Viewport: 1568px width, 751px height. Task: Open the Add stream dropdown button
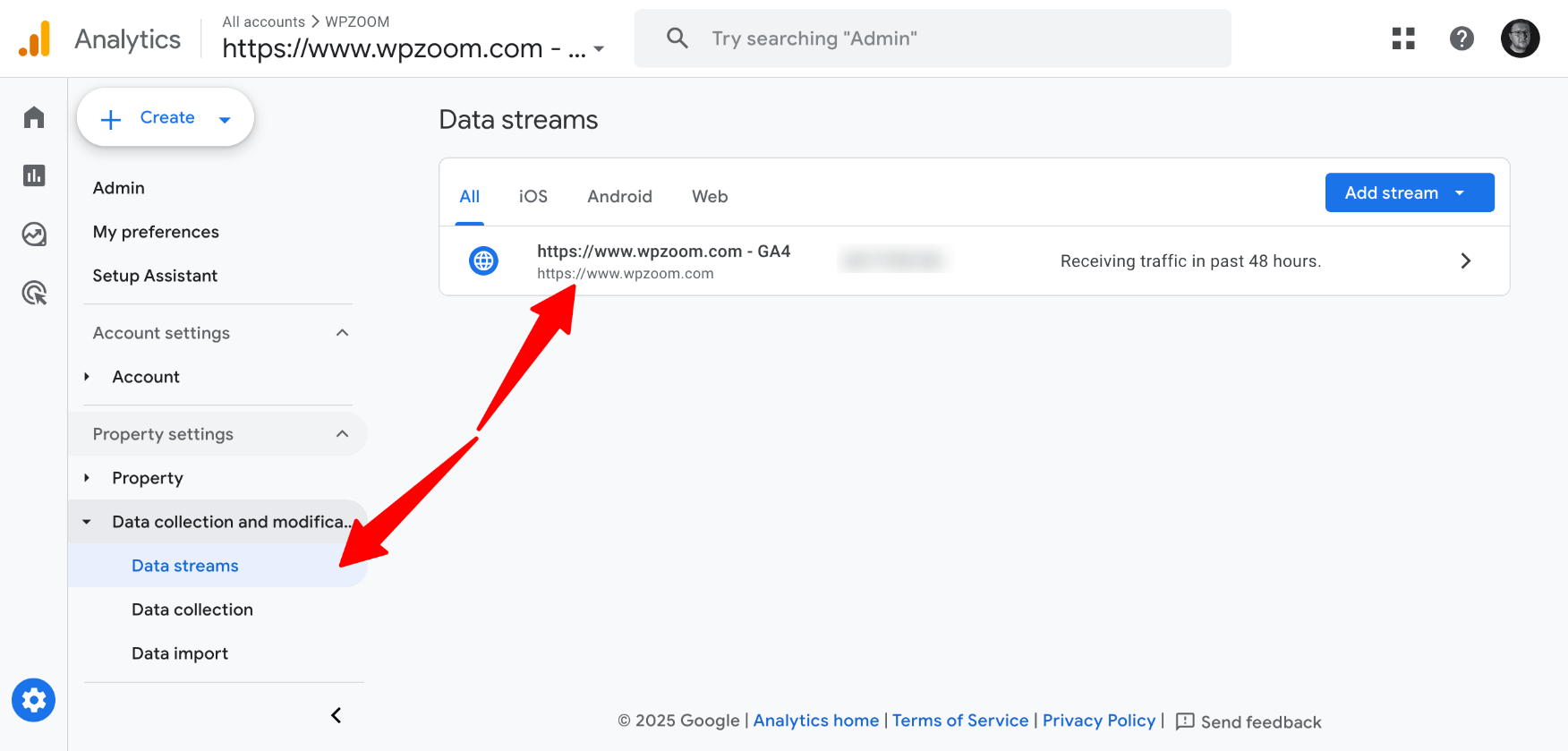point(1409,192)
